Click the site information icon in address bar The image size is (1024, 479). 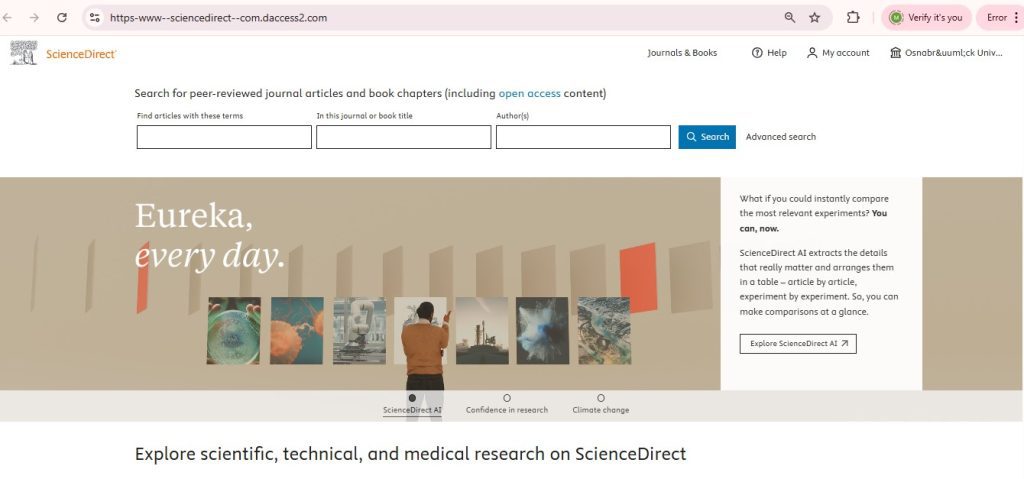(x=95, y=18)
